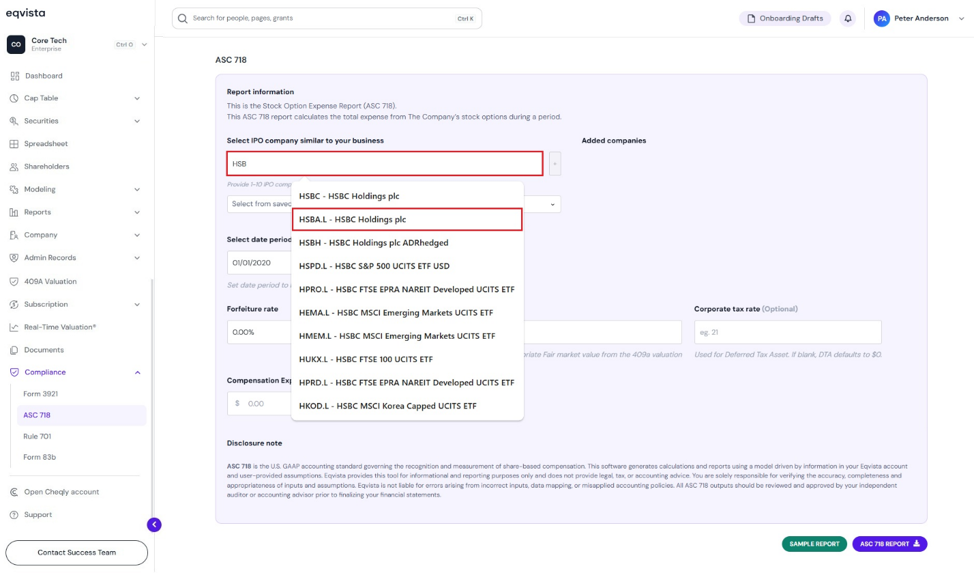Choose HSBA.L - HSBC Holdings plc suggestion

click(x=407, y=219)
